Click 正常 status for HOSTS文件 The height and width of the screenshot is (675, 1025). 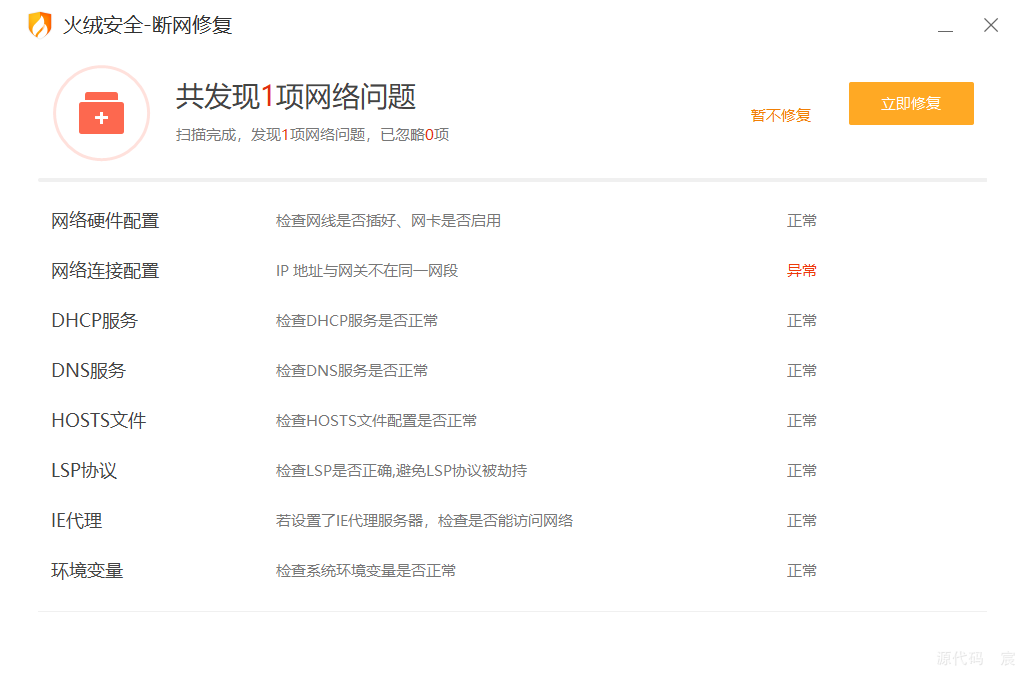(x=801, y=421)
